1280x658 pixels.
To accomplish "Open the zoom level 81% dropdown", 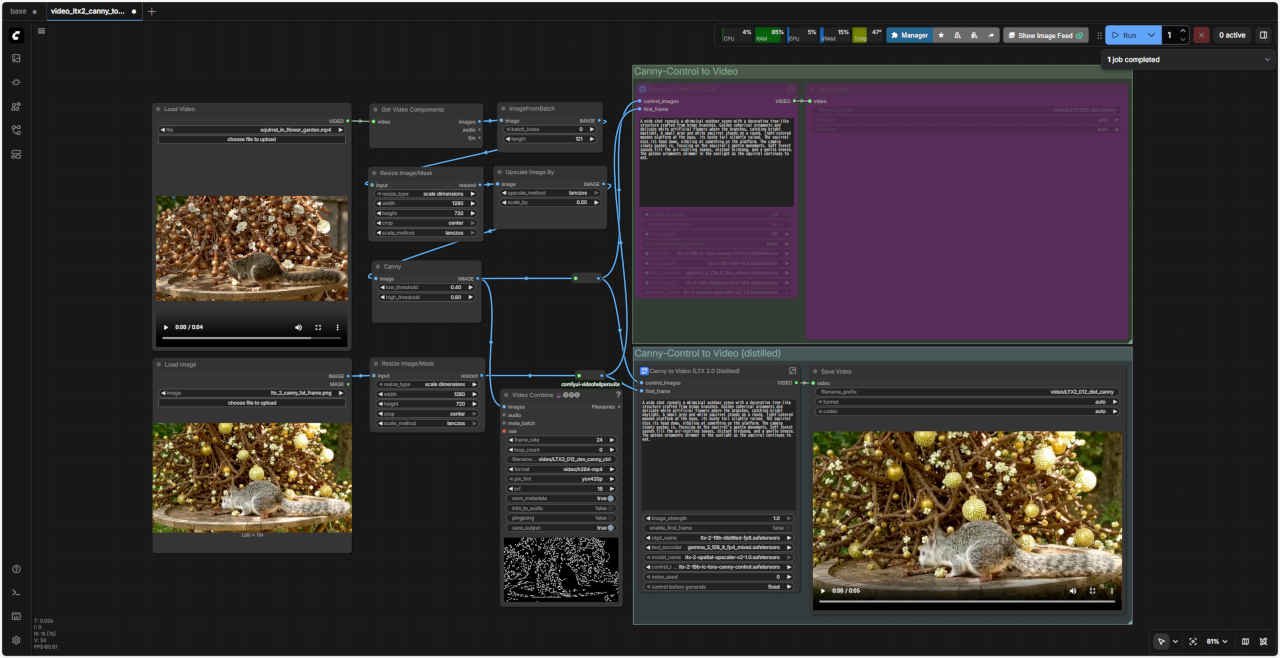I will point(1218,641).
